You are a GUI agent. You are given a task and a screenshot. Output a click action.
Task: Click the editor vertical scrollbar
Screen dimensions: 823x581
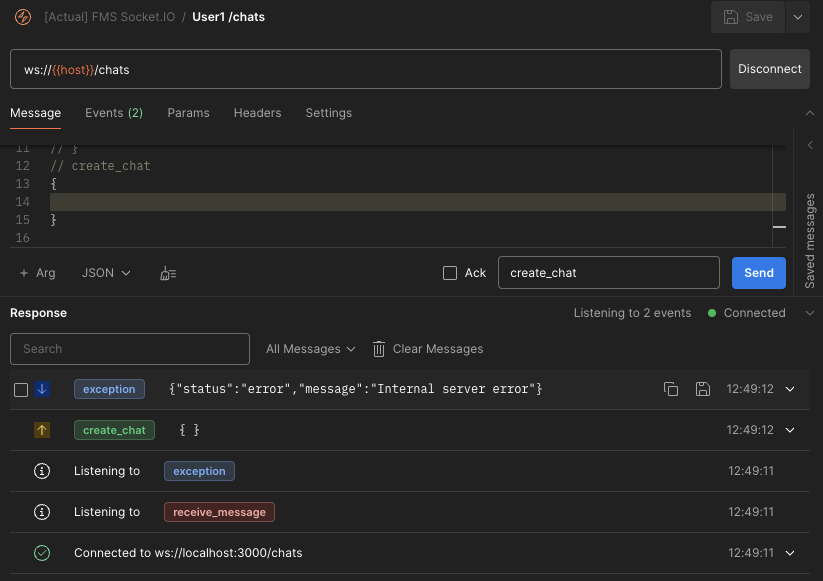779,196
